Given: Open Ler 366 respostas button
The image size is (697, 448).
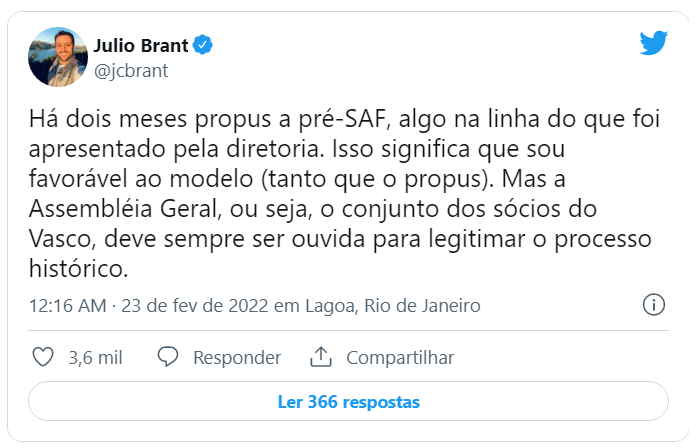Looking at the screenshot, I should pyautogui.click(x=348, y=402).
